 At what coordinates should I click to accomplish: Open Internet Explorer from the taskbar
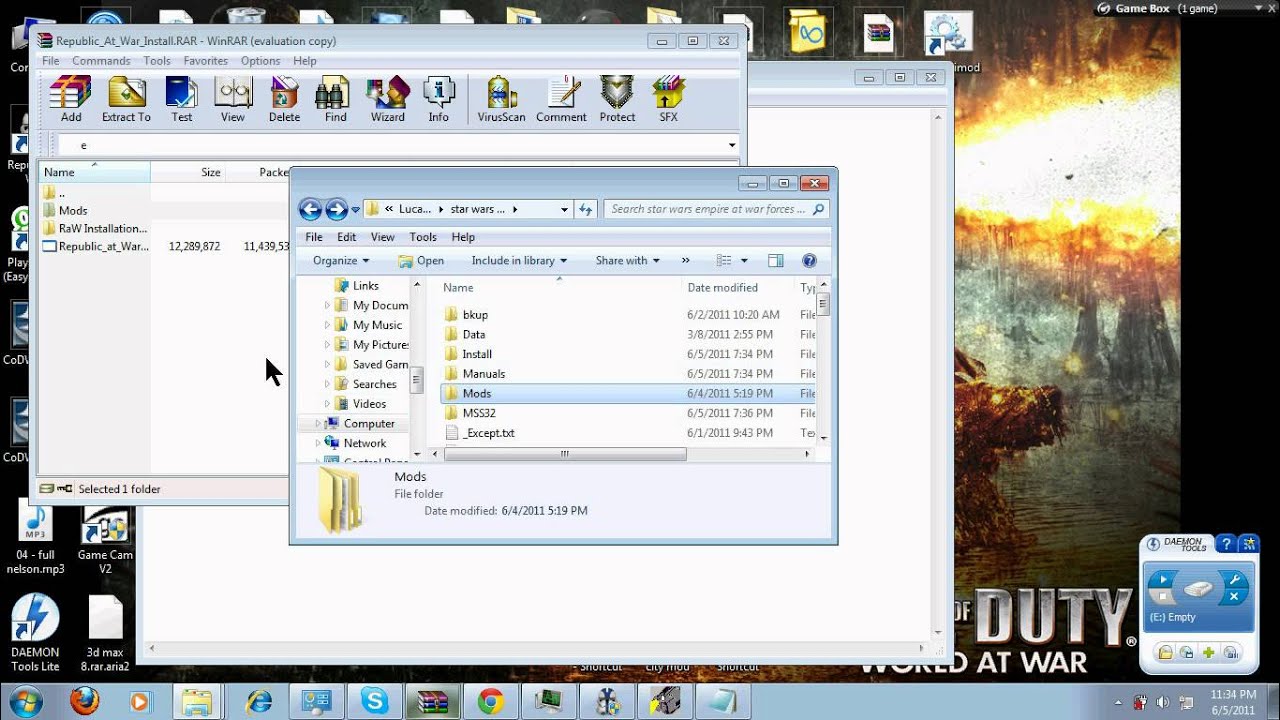[259, 701]
